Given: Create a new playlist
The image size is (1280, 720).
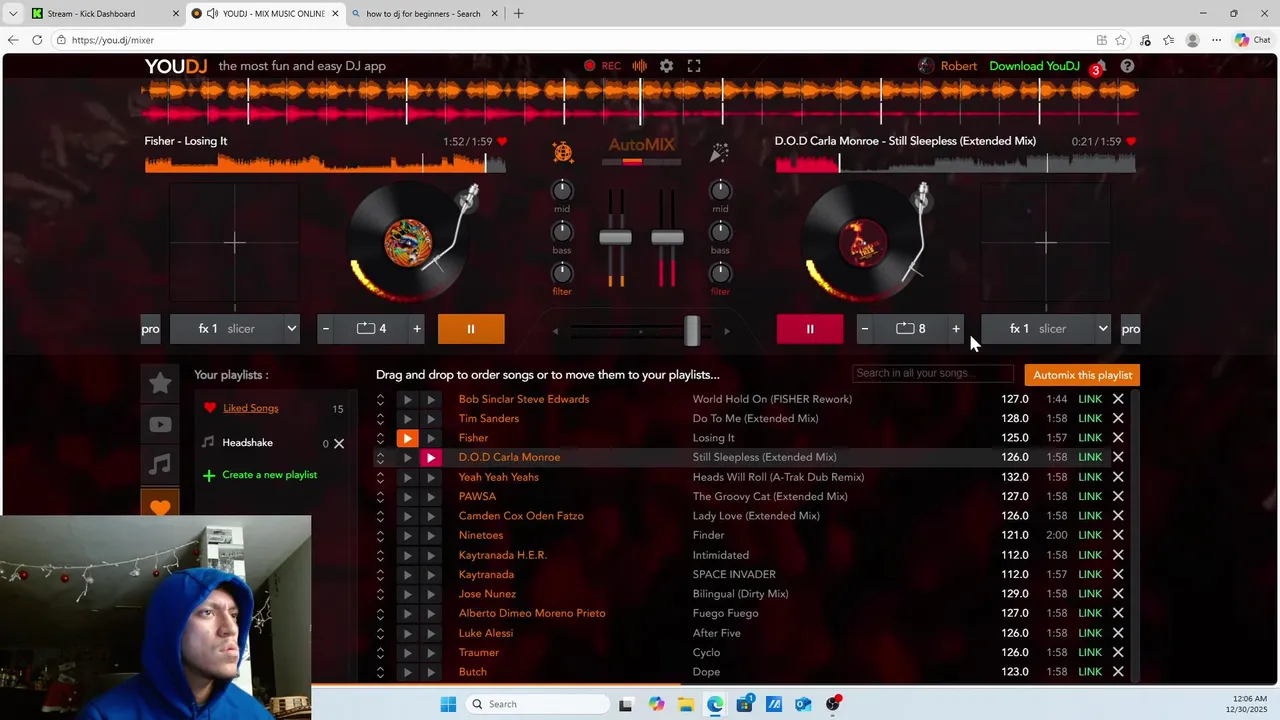Looking at the screenshot, I should pyautogui.click(x=260, y=475).
